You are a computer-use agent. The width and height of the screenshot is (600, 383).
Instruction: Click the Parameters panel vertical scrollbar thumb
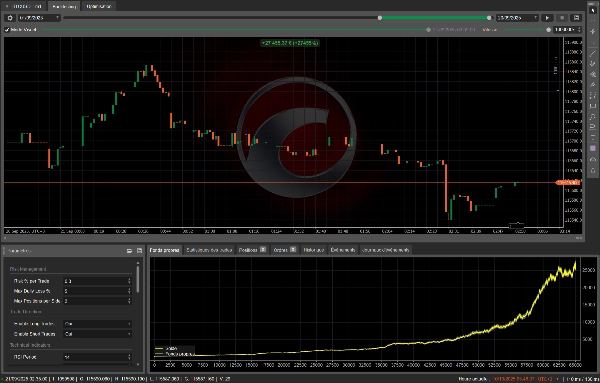(x=138, y=279)
